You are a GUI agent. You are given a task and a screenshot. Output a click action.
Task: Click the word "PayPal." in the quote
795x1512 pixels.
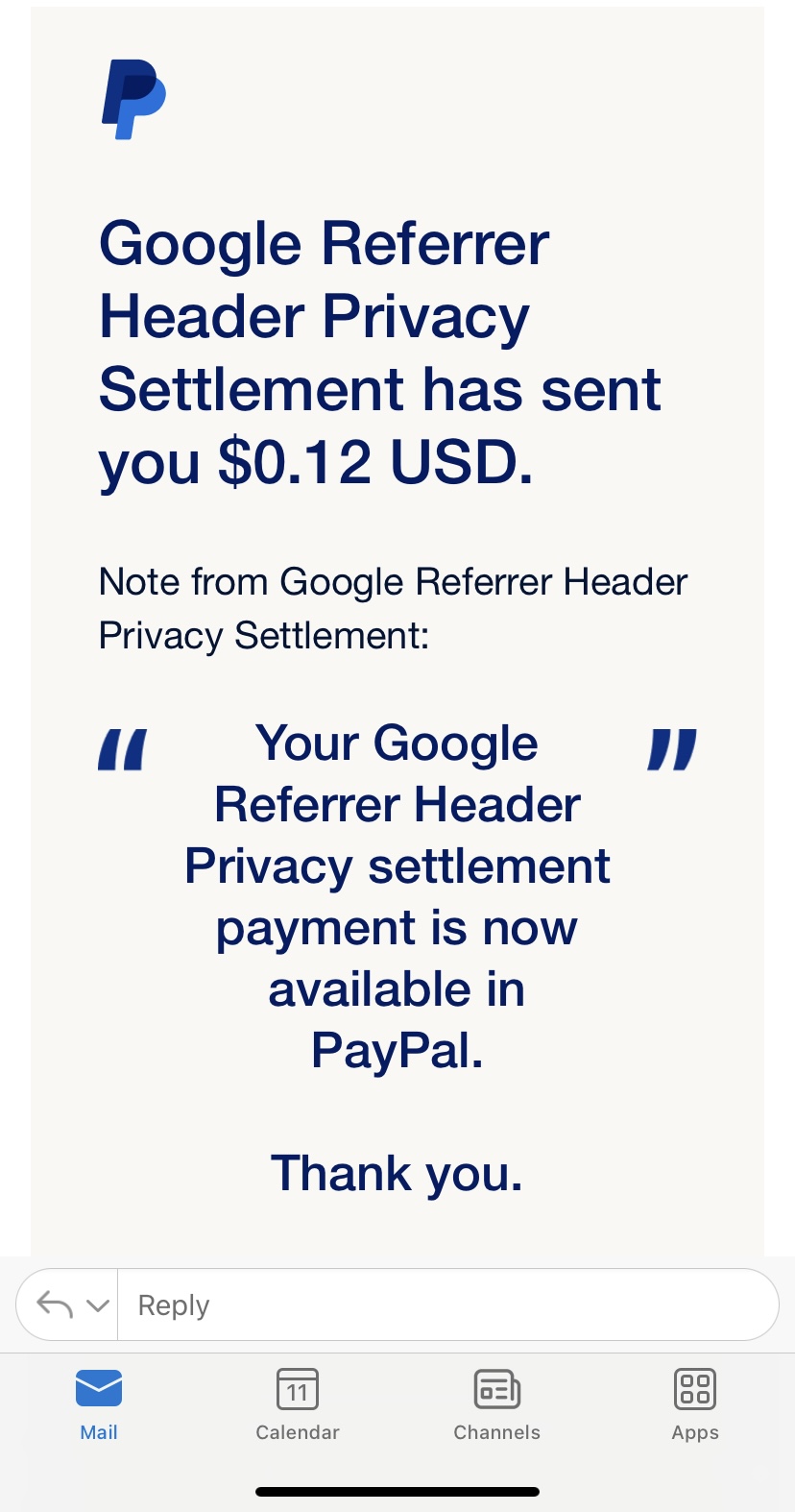[x=397, y=1051]
